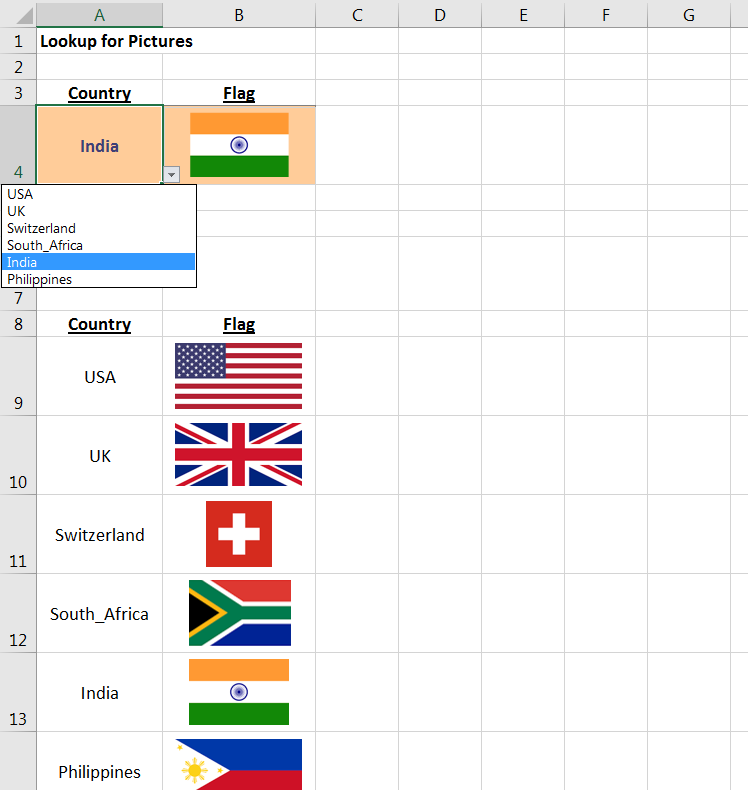Pick South_Africa in the dropdown list
Image resolution: width=748 pixels, height=790 pixels.
coord(98,245)
